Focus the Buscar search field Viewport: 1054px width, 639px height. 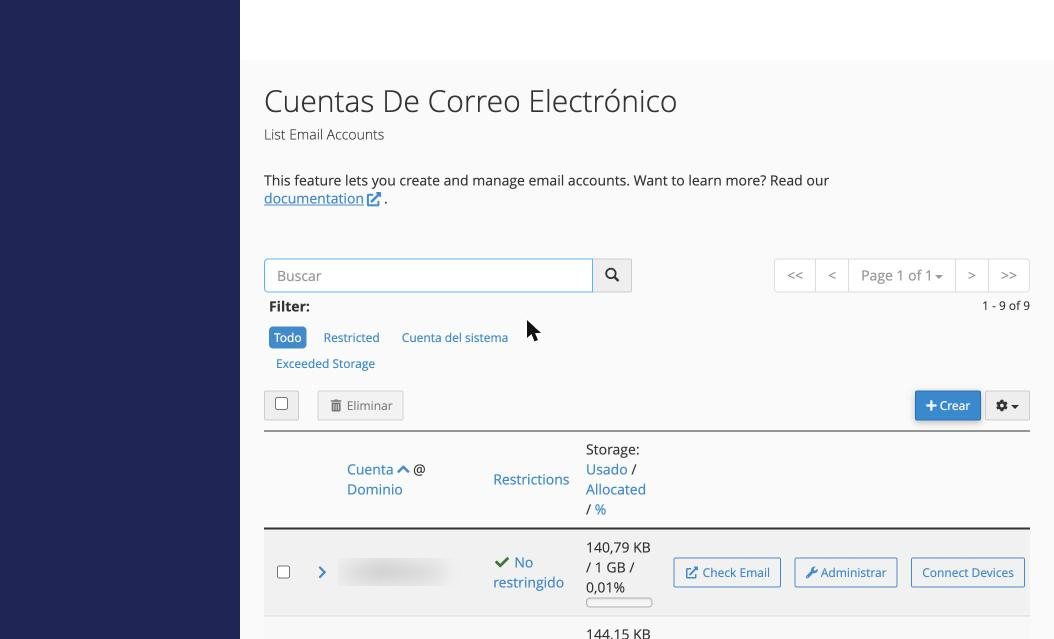click(428, 275)
